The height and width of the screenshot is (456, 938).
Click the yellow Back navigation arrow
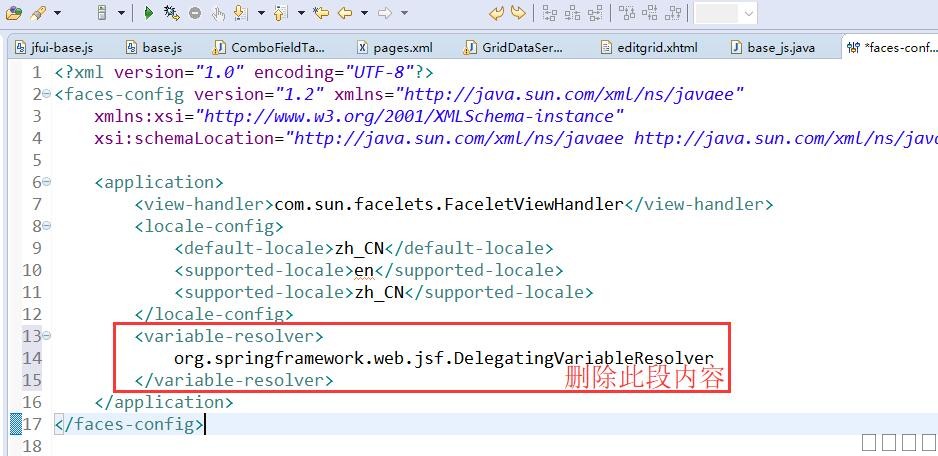(x=345, y=13)
